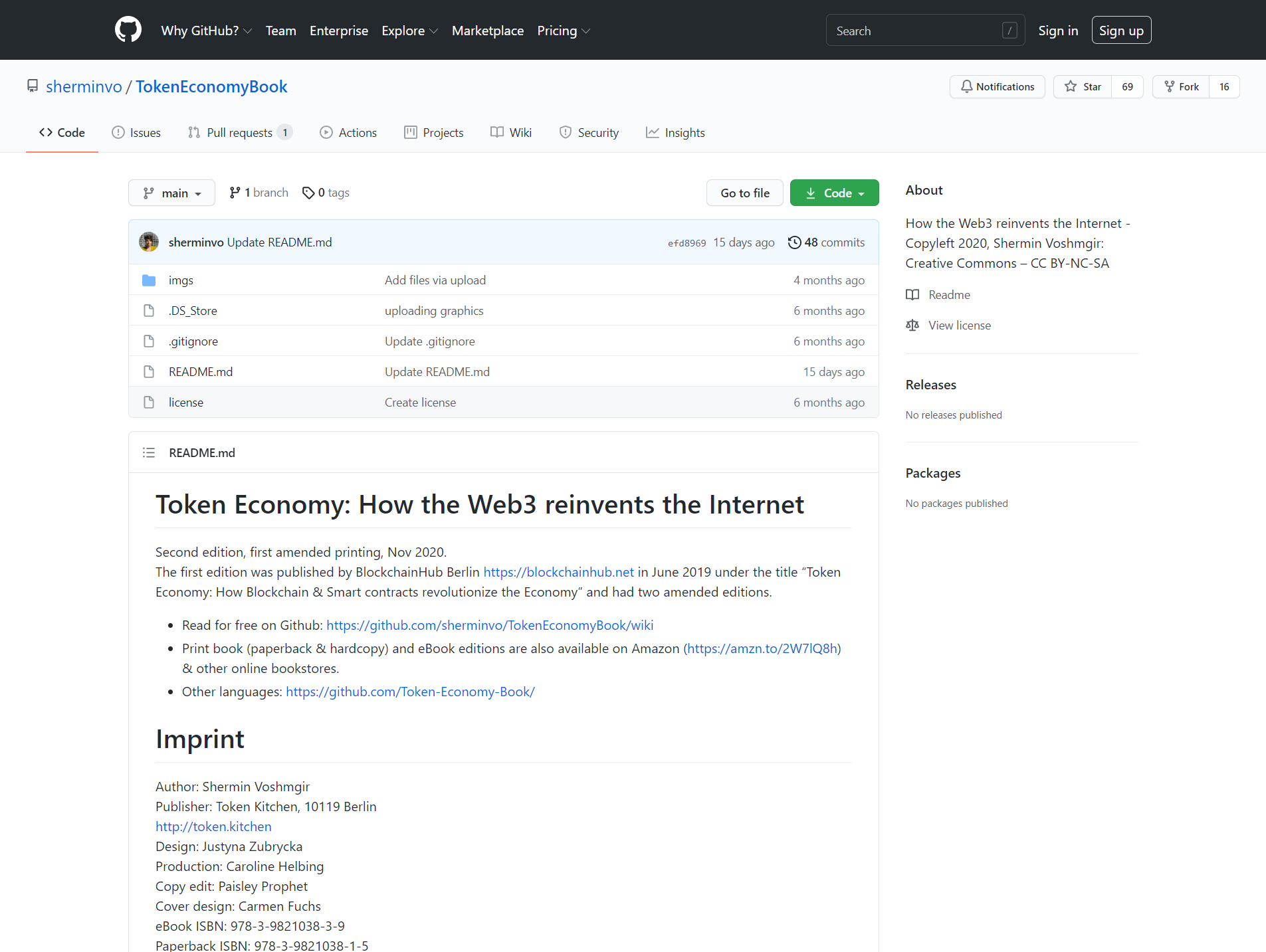Open the View license scale icon link
The image size is (1266, 952).
912,325
